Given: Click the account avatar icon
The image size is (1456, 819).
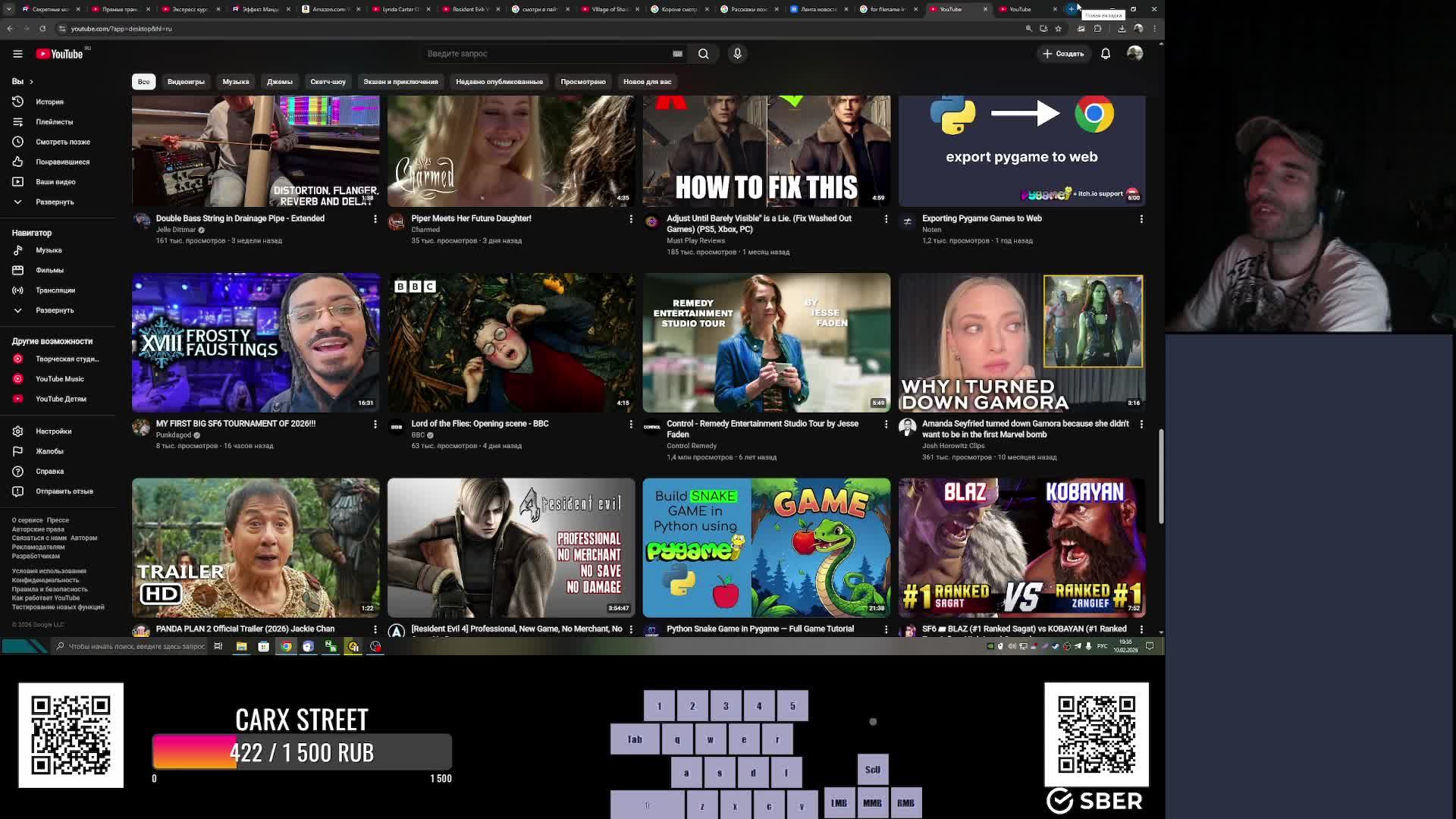Looking at the screenshot, I should tap(1134, 54).
